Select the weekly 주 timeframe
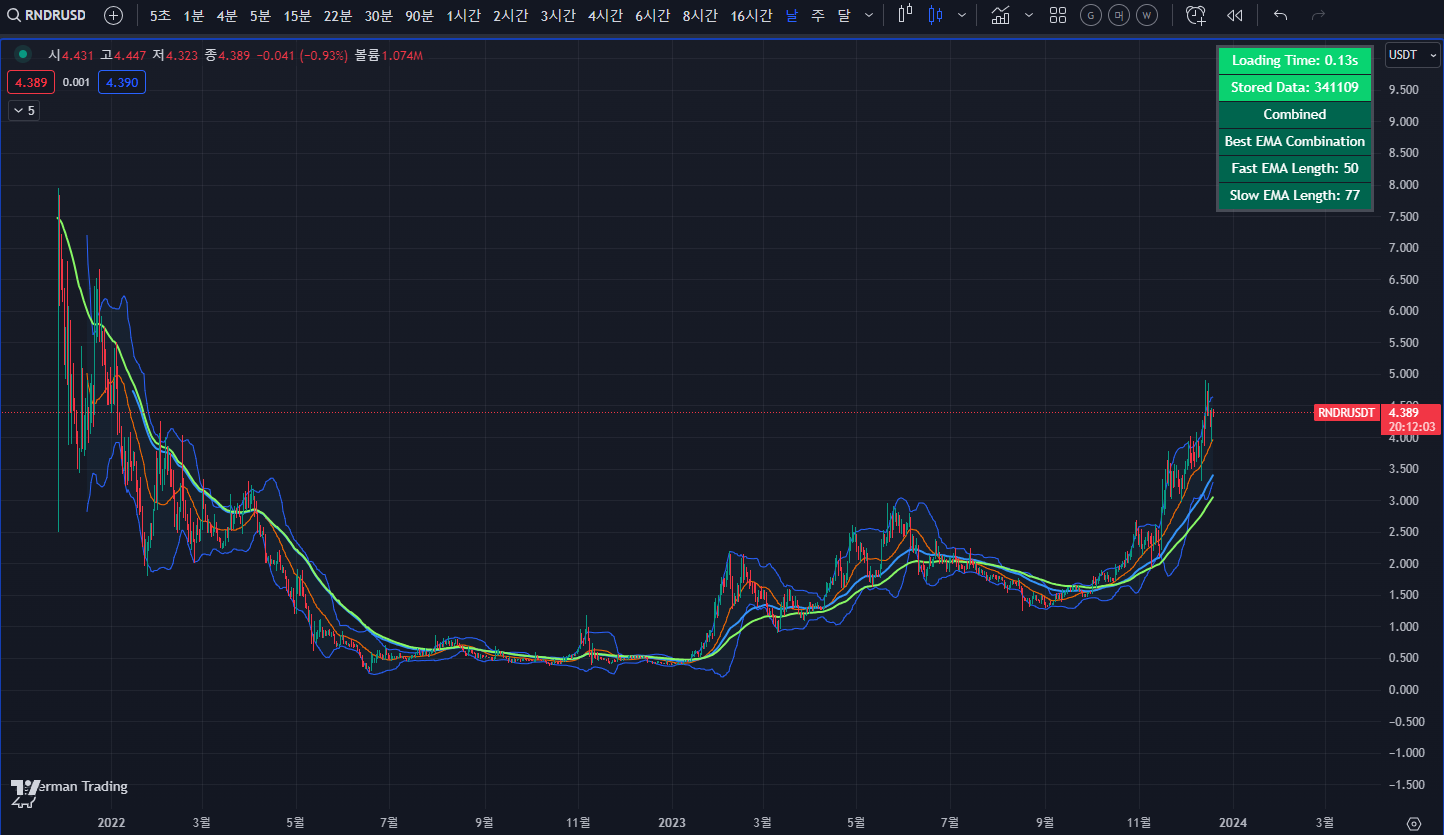The image size is (1444, 835). [818, 15]
